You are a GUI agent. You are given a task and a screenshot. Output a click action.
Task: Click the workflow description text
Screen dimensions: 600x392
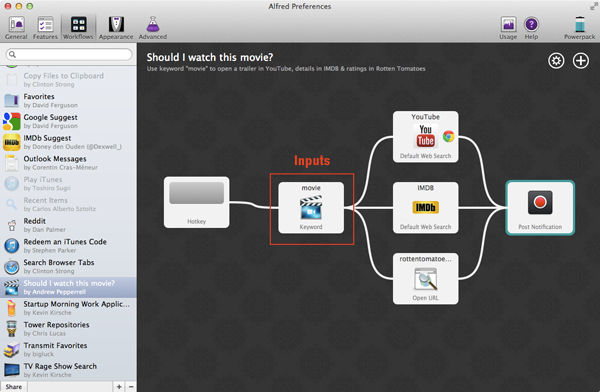[286, 69]
